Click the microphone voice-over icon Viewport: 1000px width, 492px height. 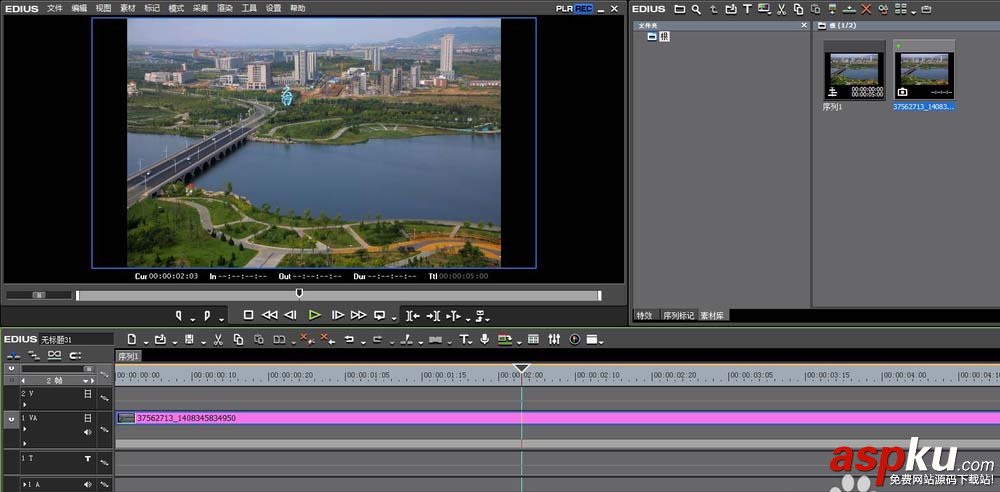[x=485, y=340]
